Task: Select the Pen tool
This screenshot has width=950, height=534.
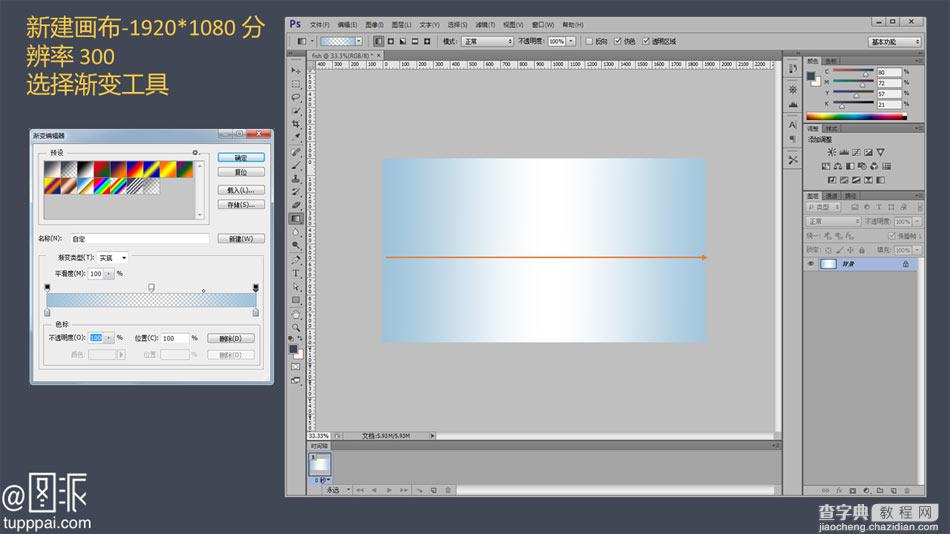Action: [x=296, y=260]
